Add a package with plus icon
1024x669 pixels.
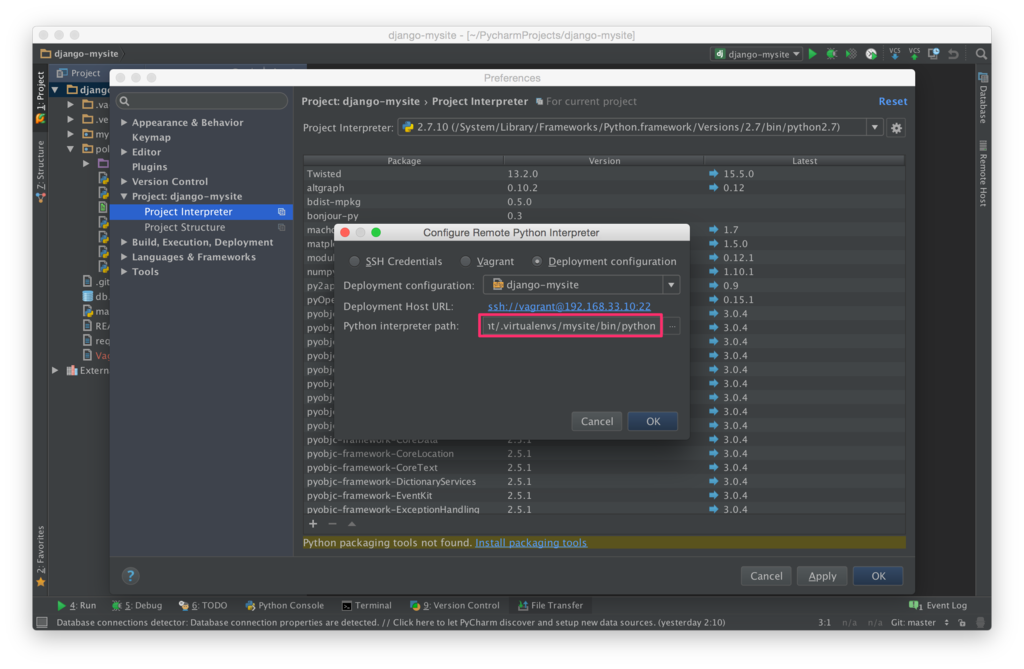point(313,524)
